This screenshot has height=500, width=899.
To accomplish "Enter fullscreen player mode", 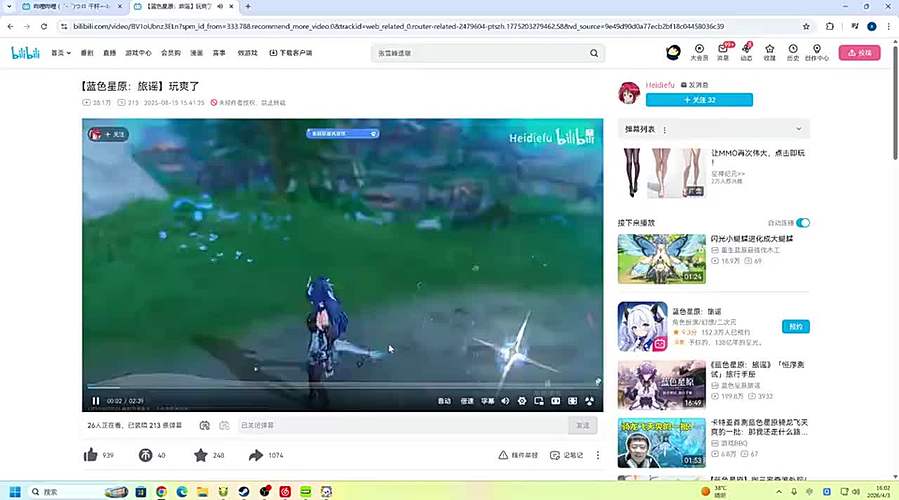I will tap(589, 401).
